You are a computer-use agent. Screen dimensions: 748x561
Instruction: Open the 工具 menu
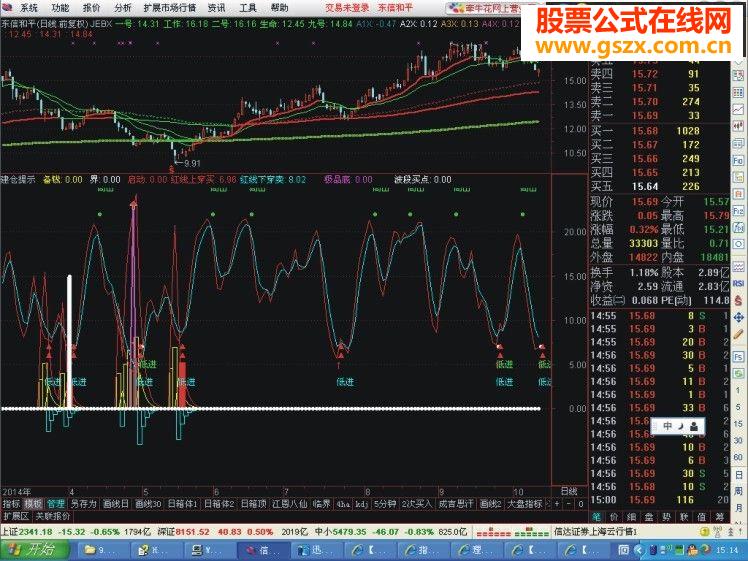248,8
